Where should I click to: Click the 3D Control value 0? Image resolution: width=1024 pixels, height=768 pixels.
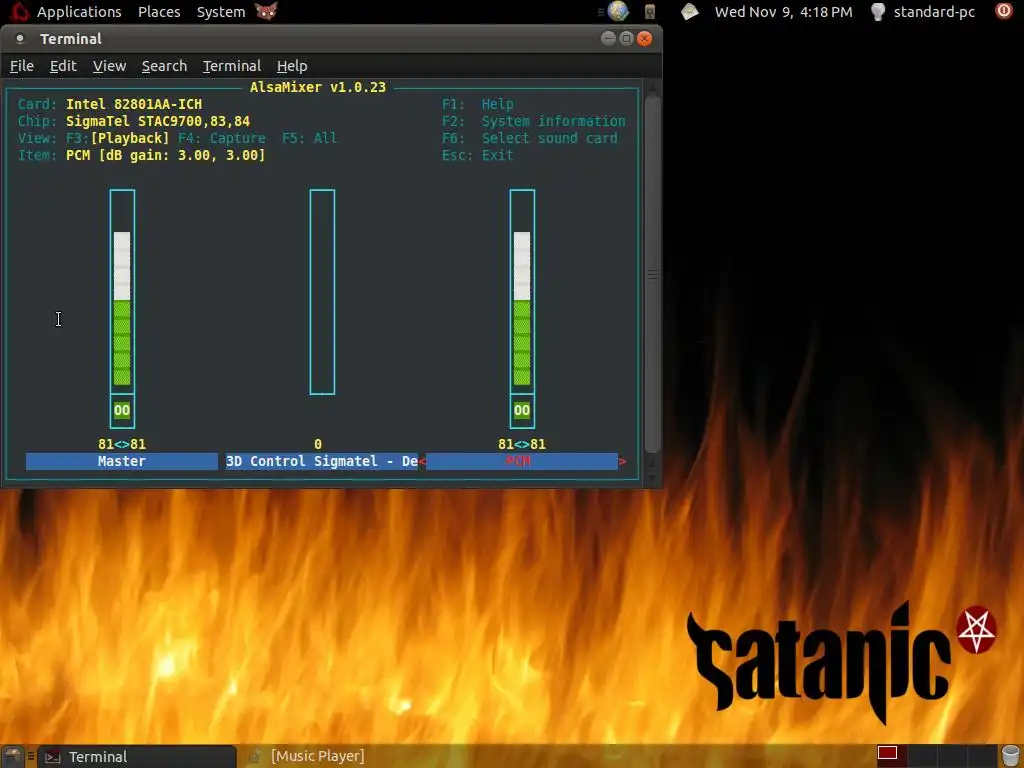pyautogui.click(x=318, y=444)
